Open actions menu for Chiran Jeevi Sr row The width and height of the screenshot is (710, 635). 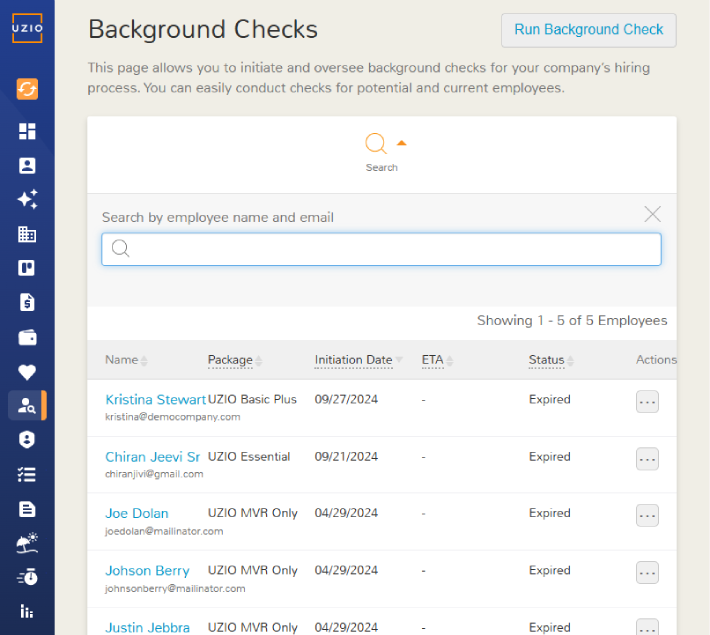tap(647, 459)
